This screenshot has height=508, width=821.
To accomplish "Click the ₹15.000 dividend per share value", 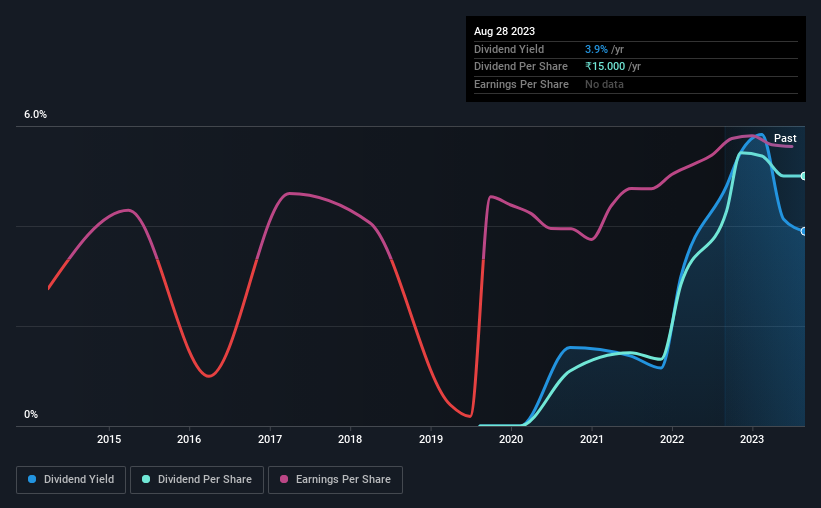I will [x=605, y=67].
